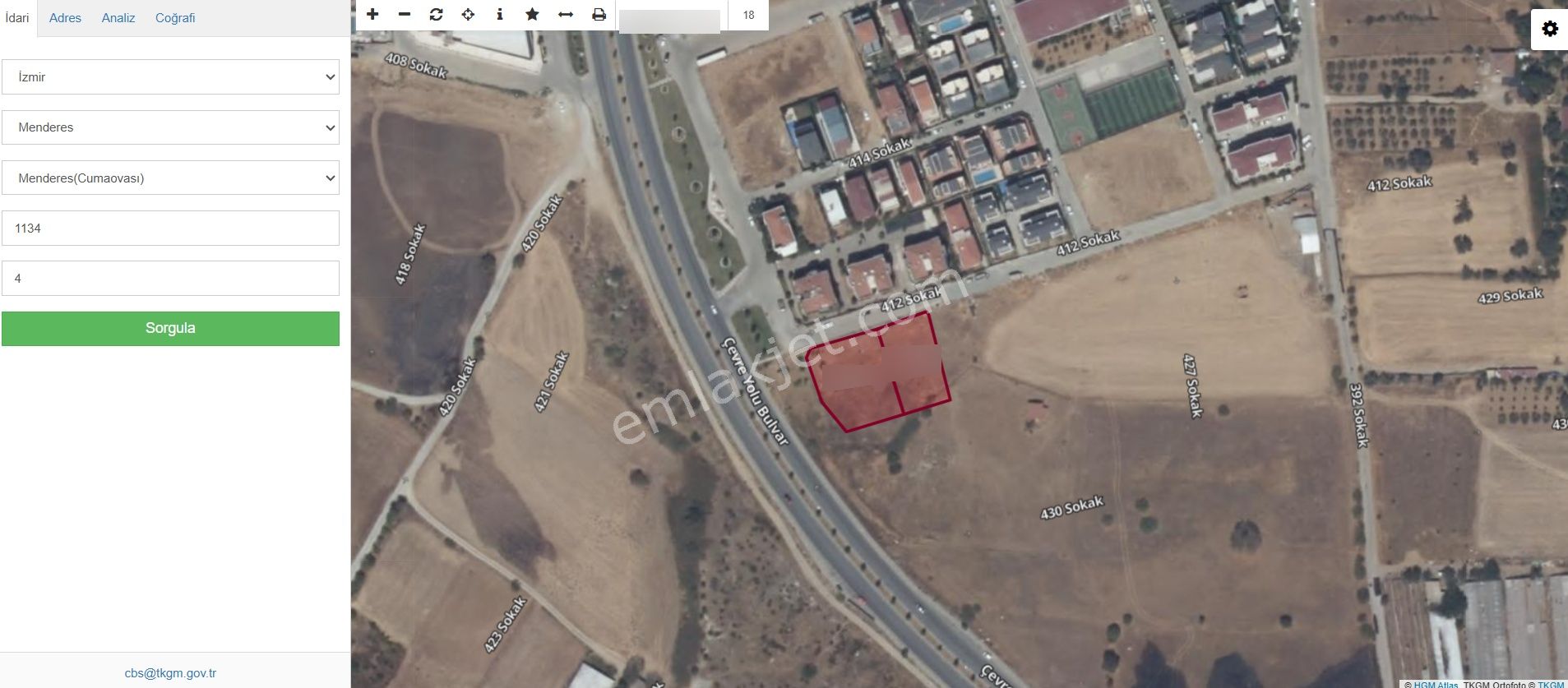Zoom in with the plus icon
Image resolution: width=1568 pixels, height=688 pixels.
point(372,14)
